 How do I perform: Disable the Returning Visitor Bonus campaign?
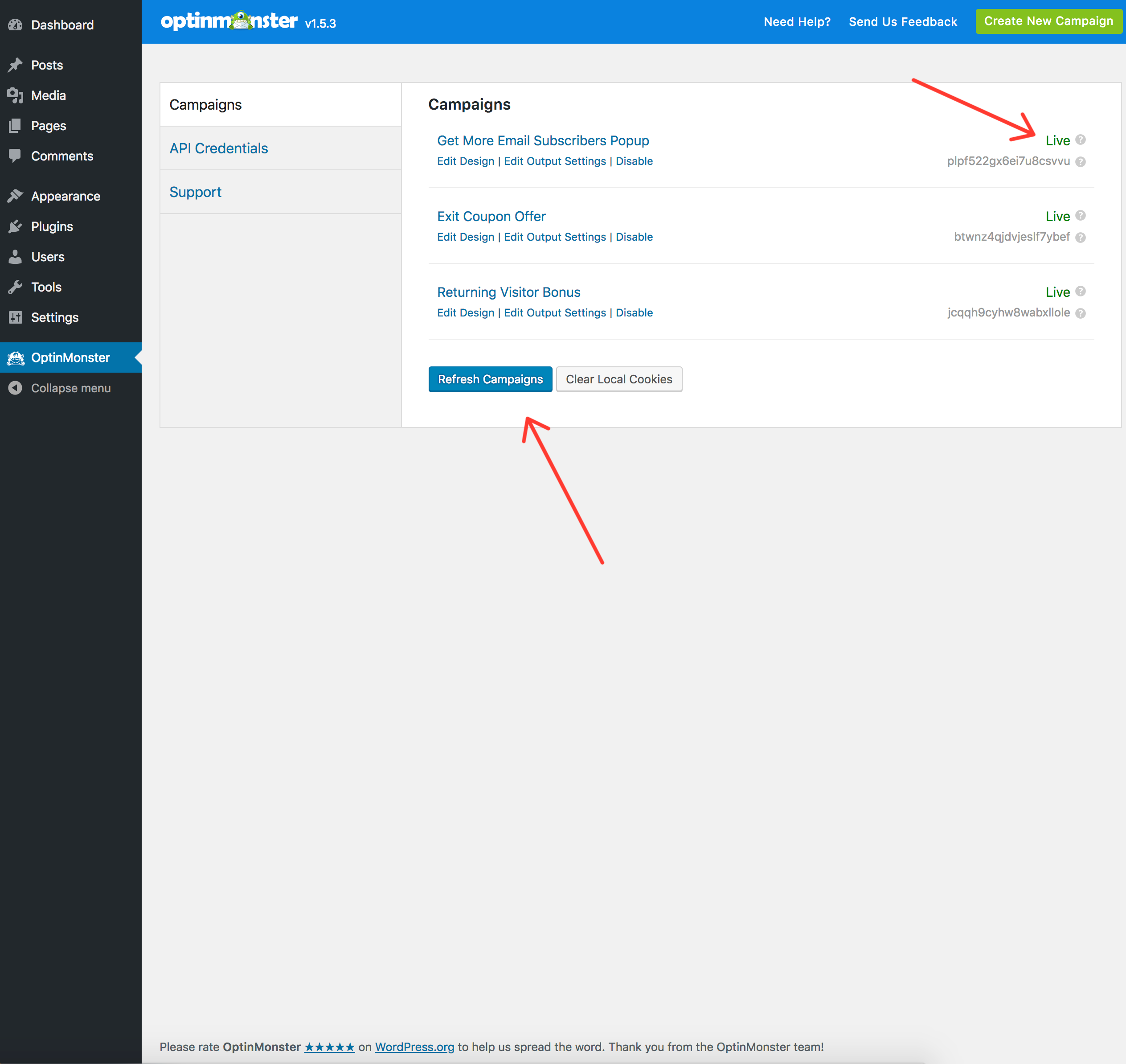point(634,312)
